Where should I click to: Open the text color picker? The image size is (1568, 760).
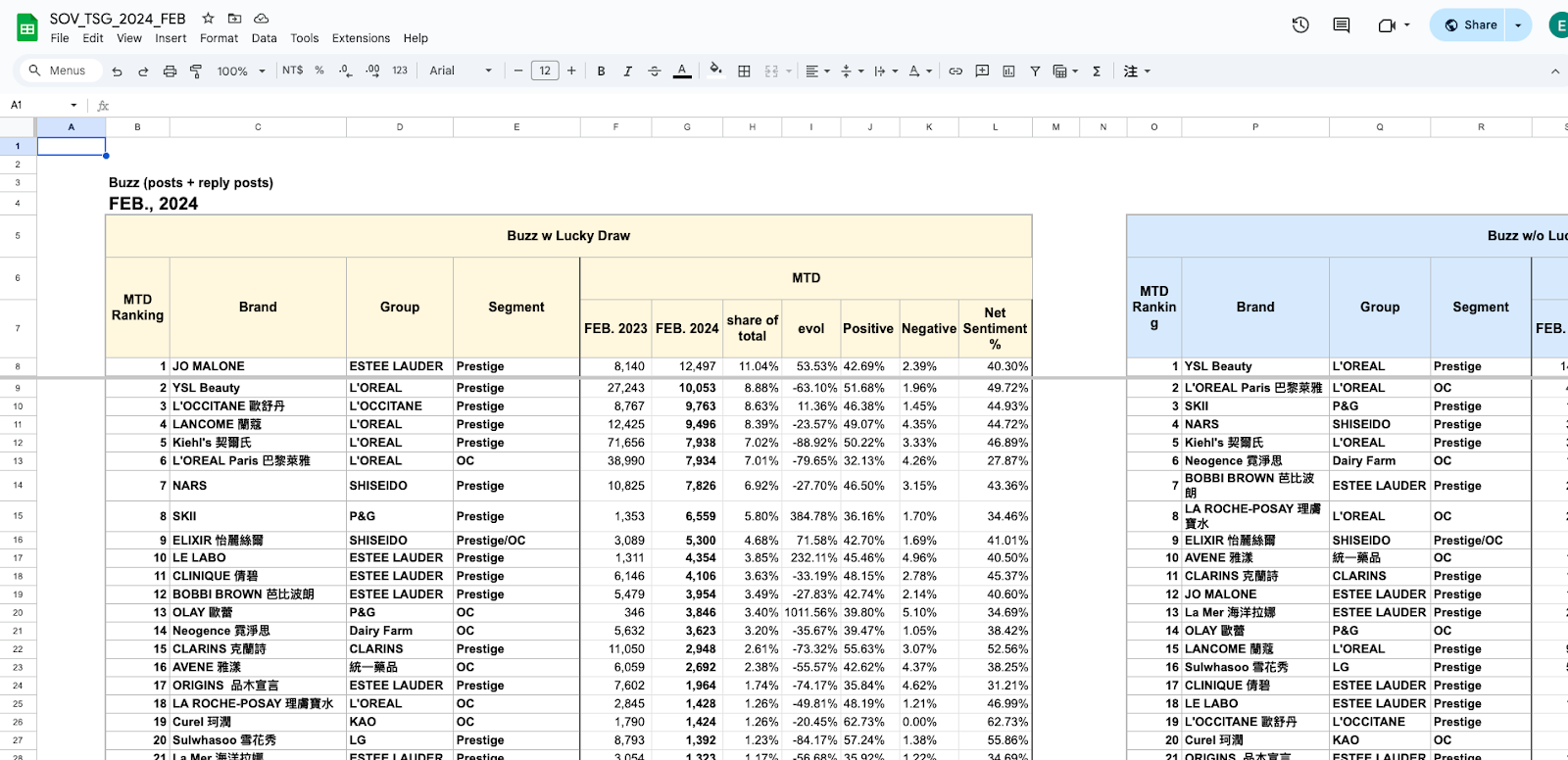tap(682, 71)
